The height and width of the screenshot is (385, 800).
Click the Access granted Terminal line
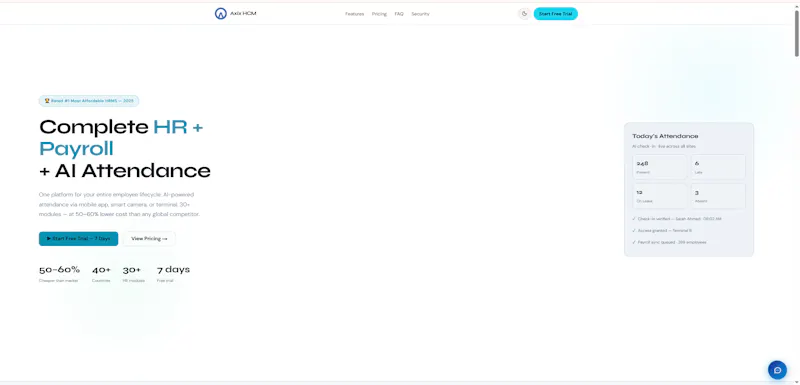pyautogui.click(x=662, y=230)
